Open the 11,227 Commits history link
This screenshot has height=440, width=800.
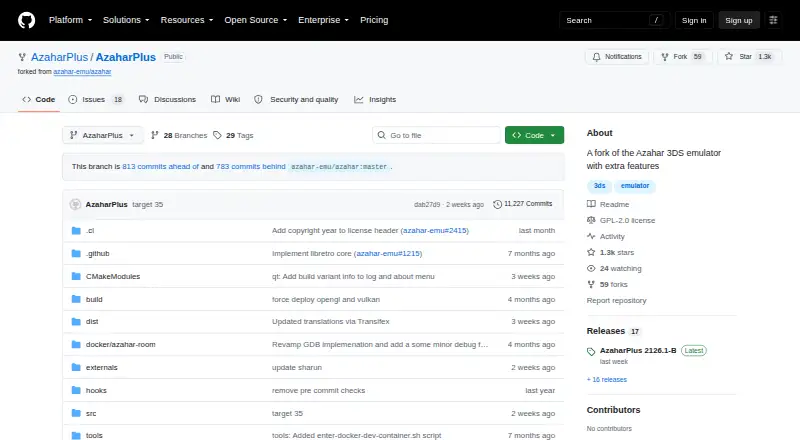523,204
